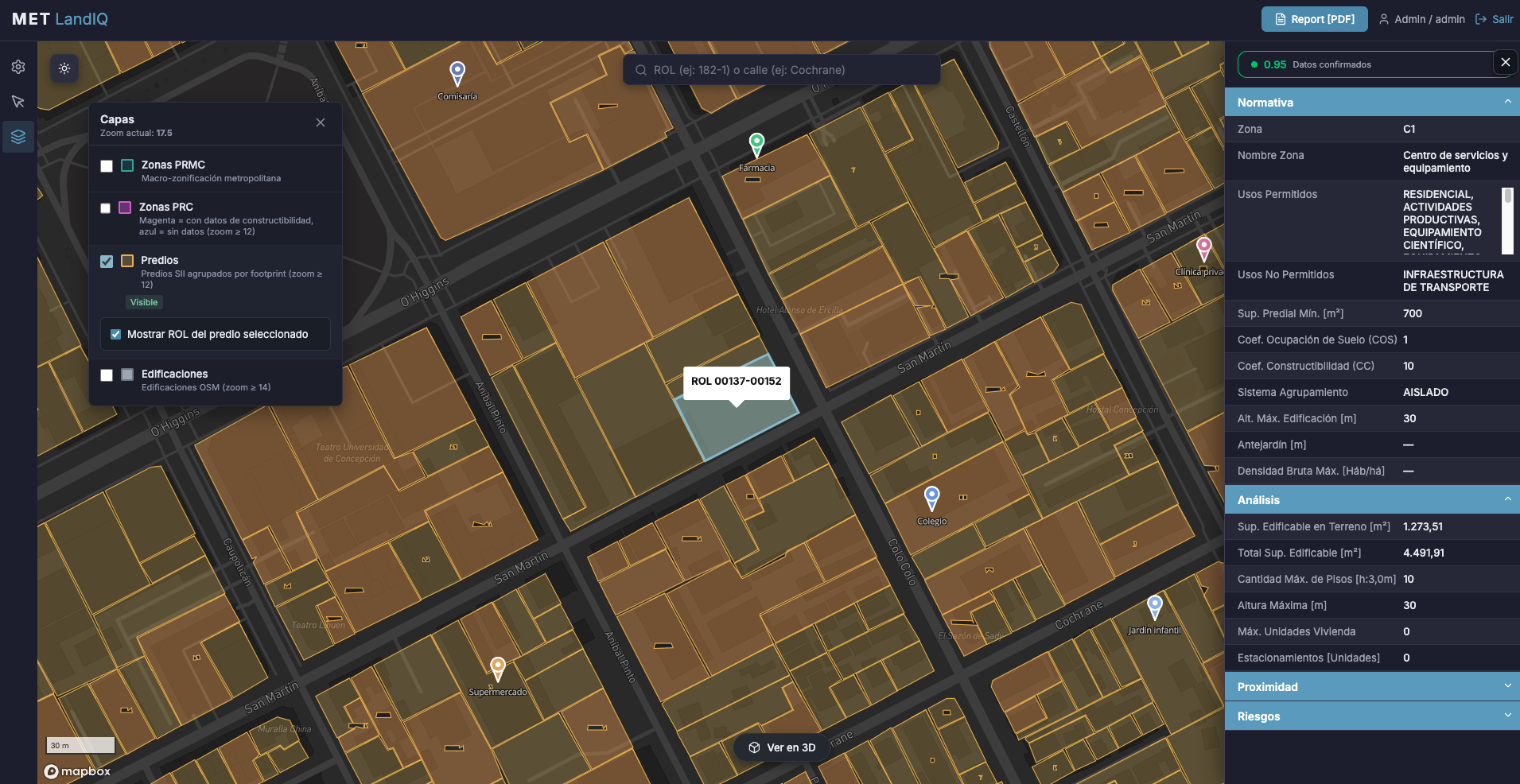
Task: Collapse the Normativa section
Action: point(1372,103)
